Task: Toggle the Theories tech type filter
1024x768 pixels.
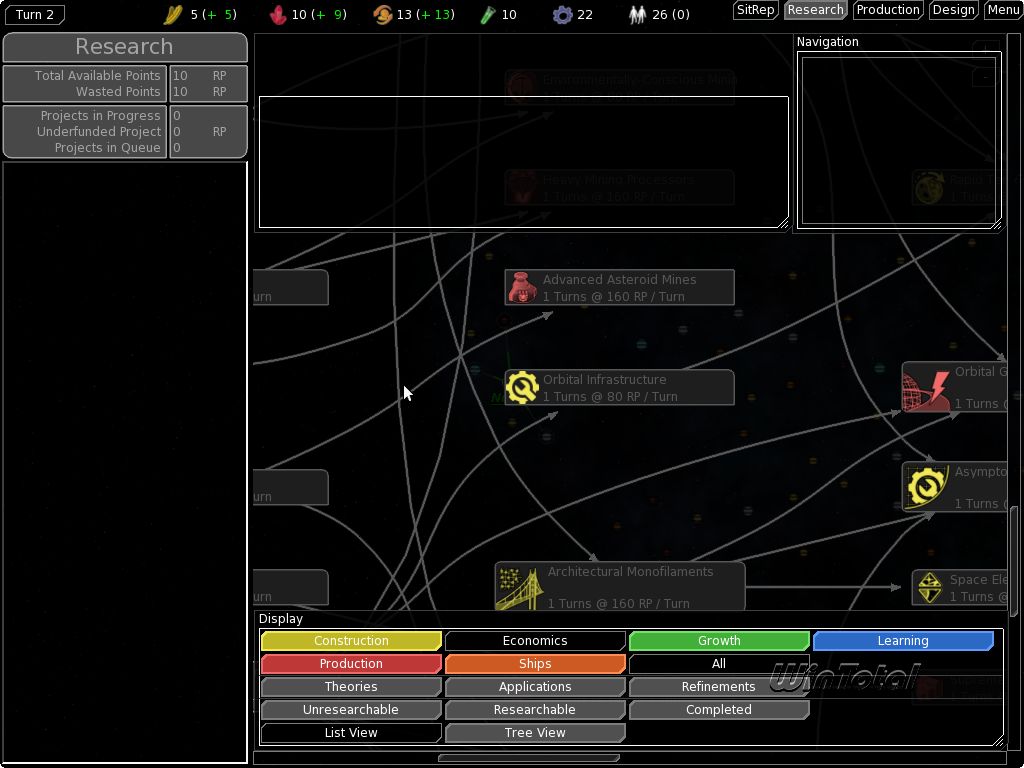Action: (351, 686)
